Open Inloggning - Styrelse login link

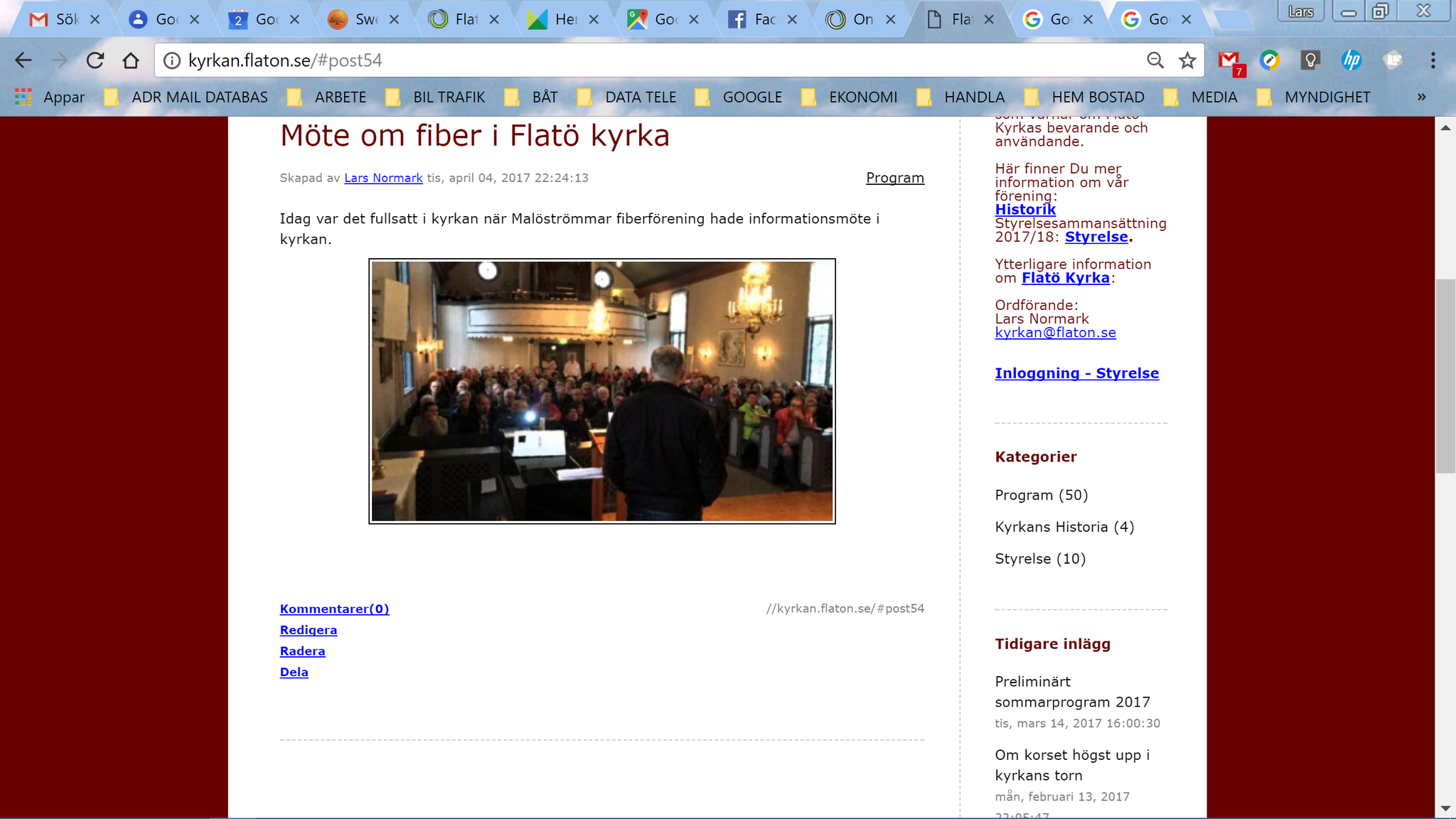tap(1076, 373)
